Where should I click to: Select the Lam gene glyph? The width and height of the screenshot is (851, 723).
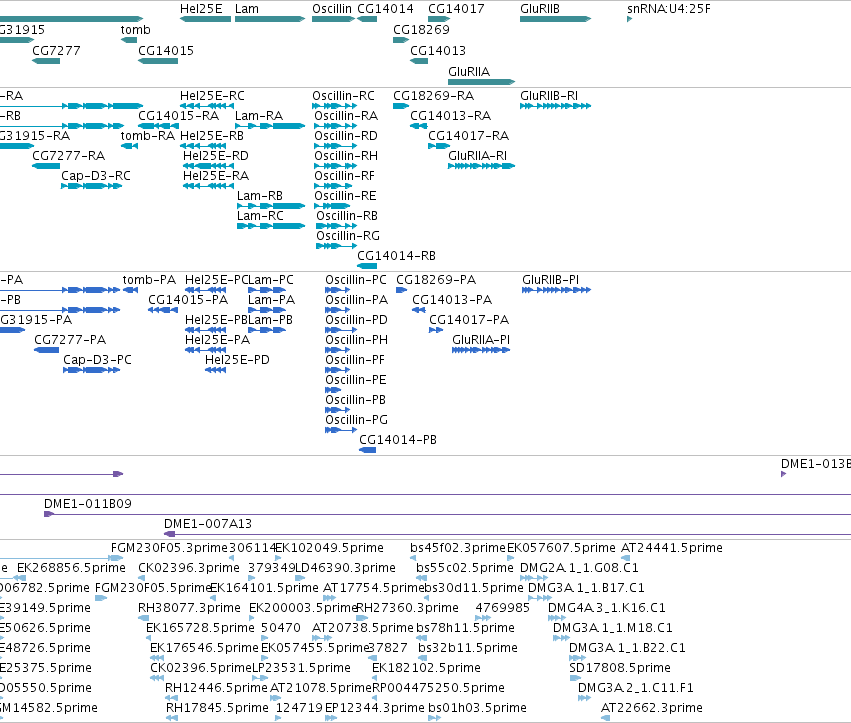click(270, 19)
